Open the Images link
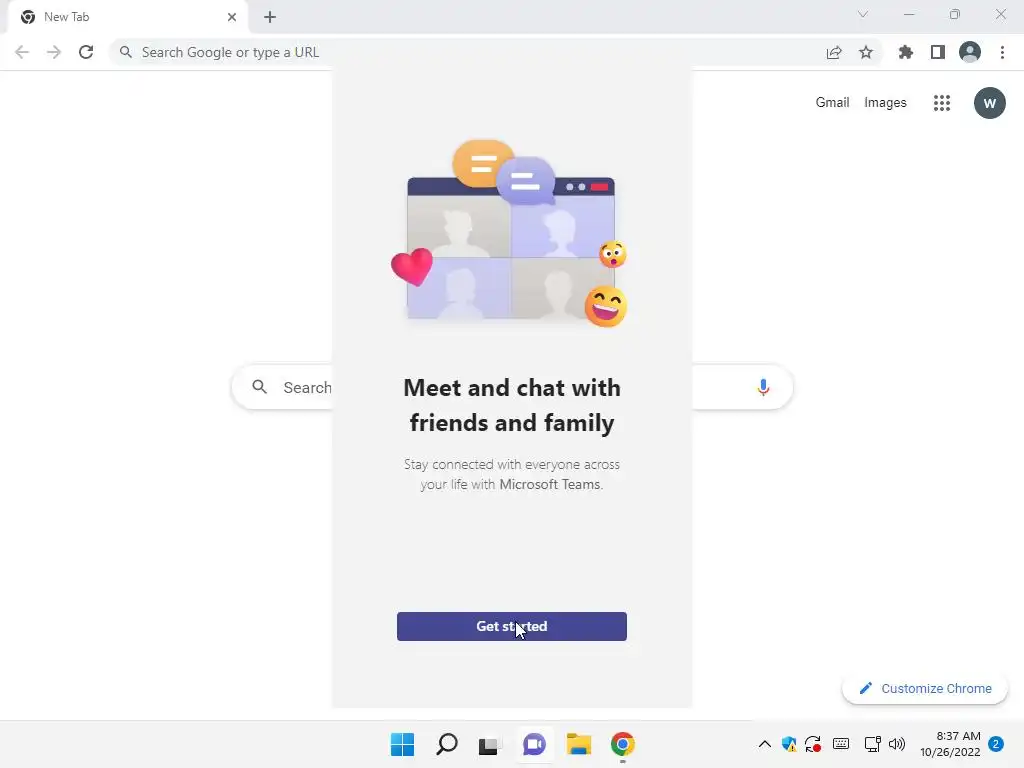 pyautogui.click(x=885, y=103)
